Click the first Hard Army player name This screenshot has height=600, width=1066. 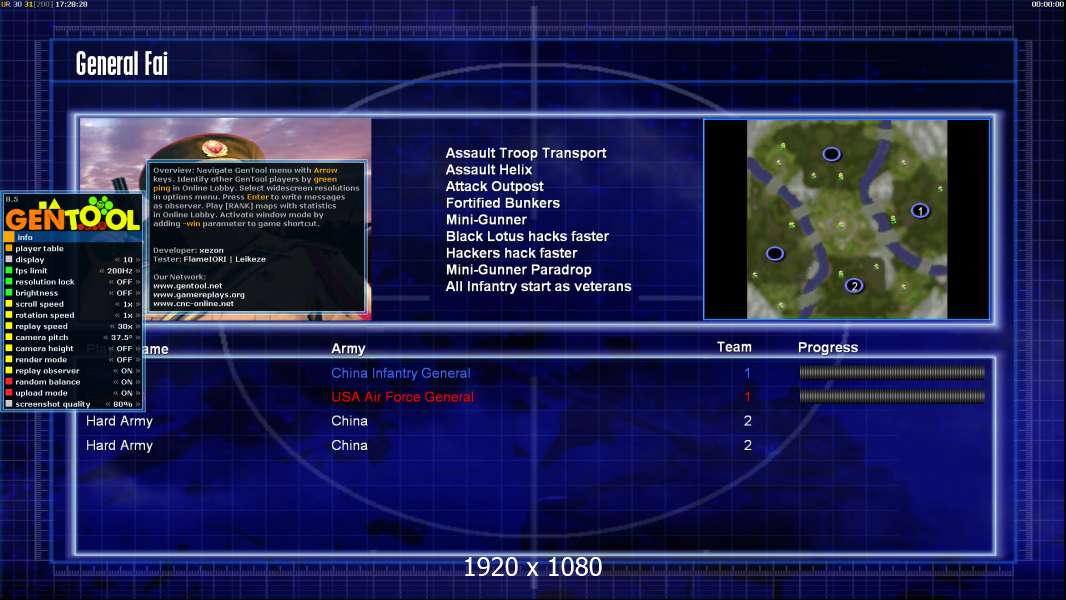coord(119,421)
